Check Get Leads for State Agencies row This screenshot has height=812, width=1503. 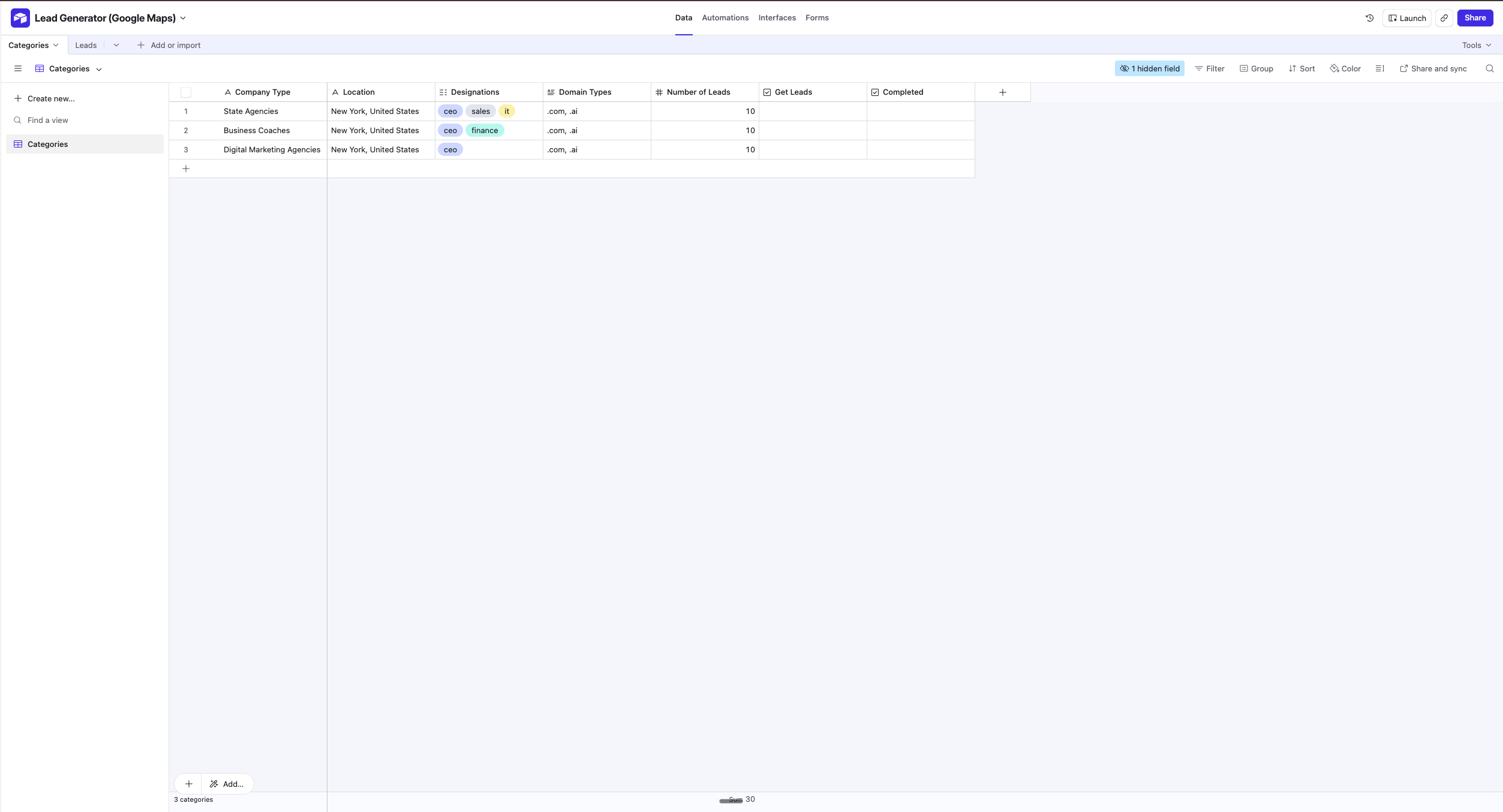coord(813,112)
